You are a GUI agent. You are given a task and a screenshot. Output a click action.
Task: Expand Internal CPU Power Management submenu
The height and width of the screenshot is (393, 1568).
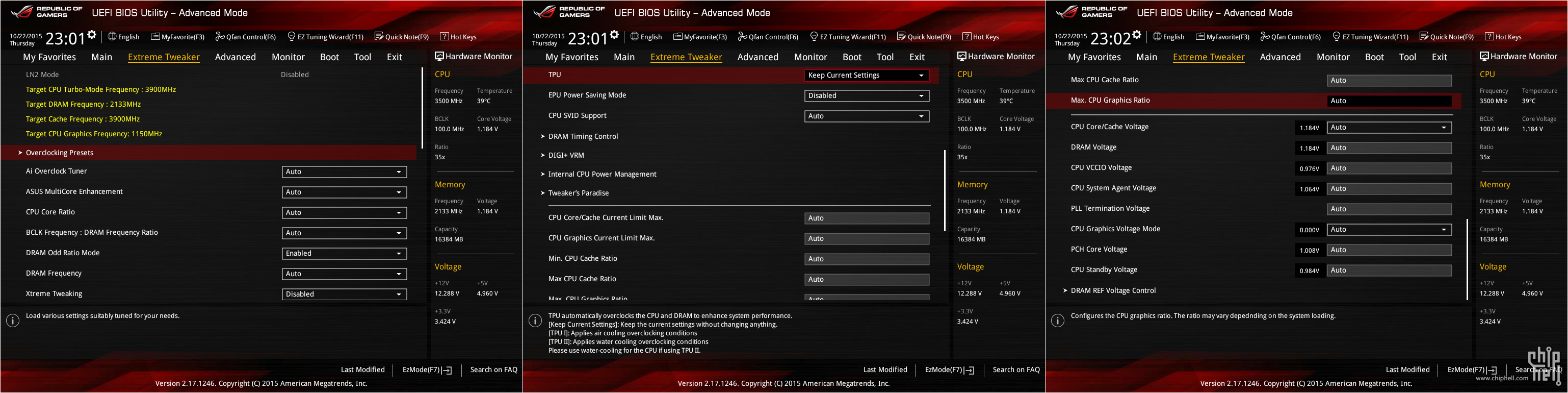click(602, 174)
